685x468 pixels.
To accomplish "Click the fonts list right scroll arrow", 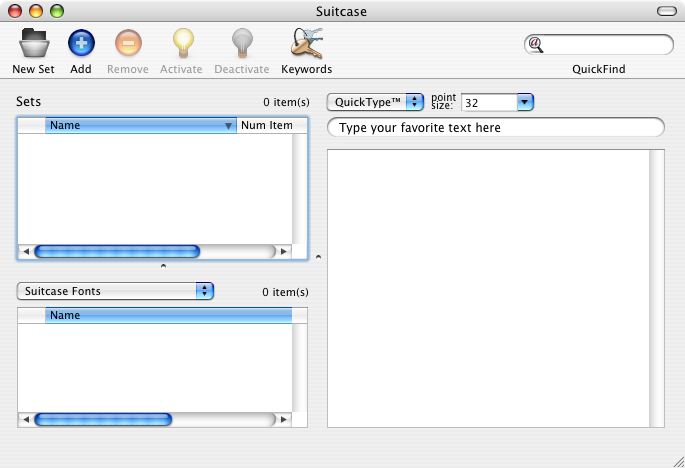I will (x=284, y=419).
